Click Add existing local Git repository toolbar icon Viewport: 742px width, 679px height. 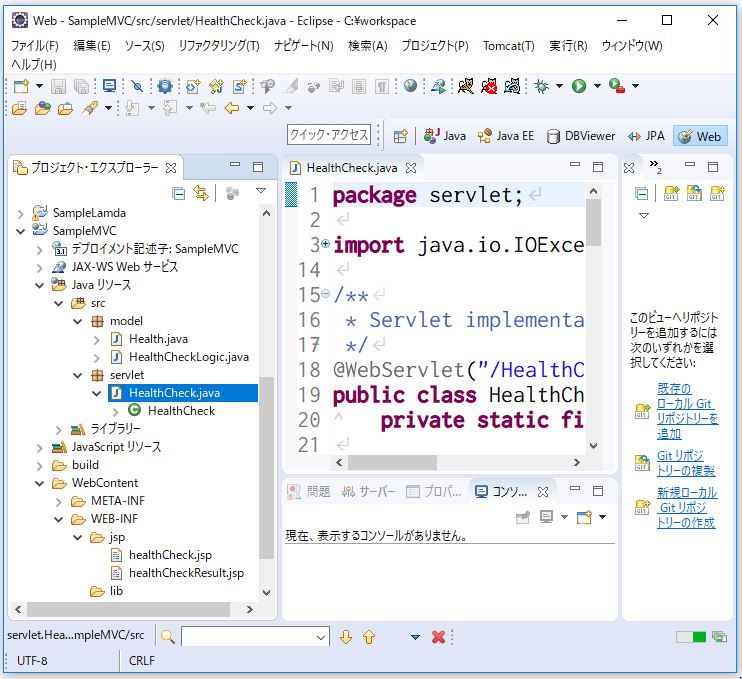click(671, 194)
